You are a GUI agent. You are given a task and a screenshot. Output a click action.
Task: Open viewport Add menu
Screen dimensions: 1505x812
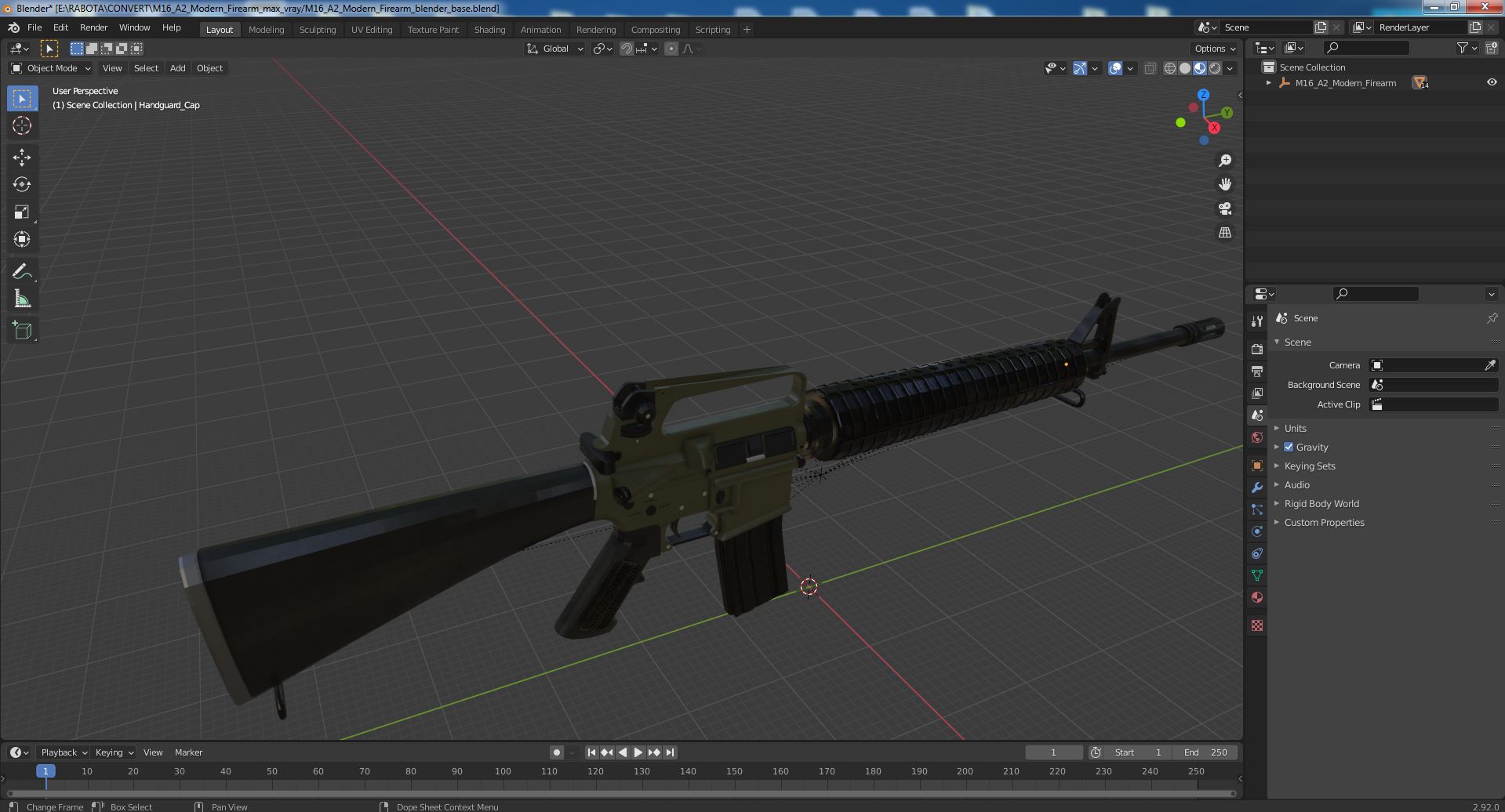click(178, 68)
